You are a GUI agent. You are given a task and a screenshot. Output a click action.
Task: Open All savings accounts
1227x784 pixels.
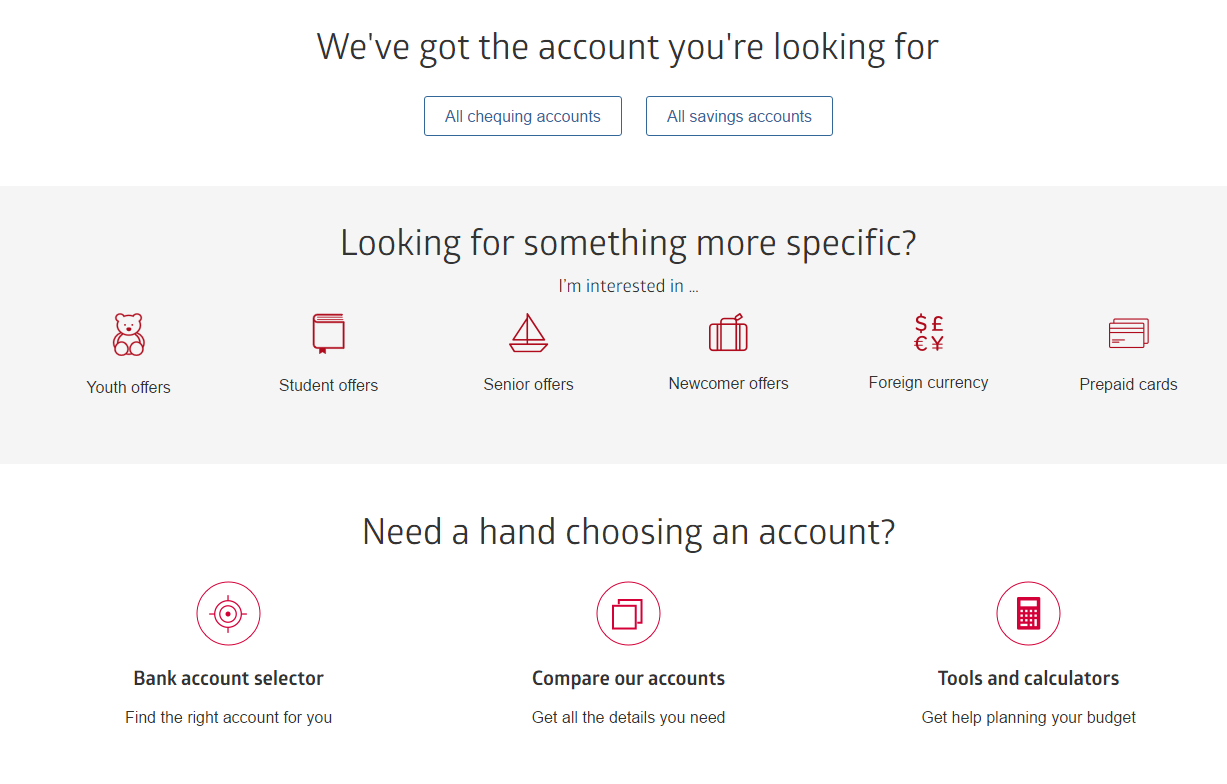pyautogui.click(x=739, y=116)
